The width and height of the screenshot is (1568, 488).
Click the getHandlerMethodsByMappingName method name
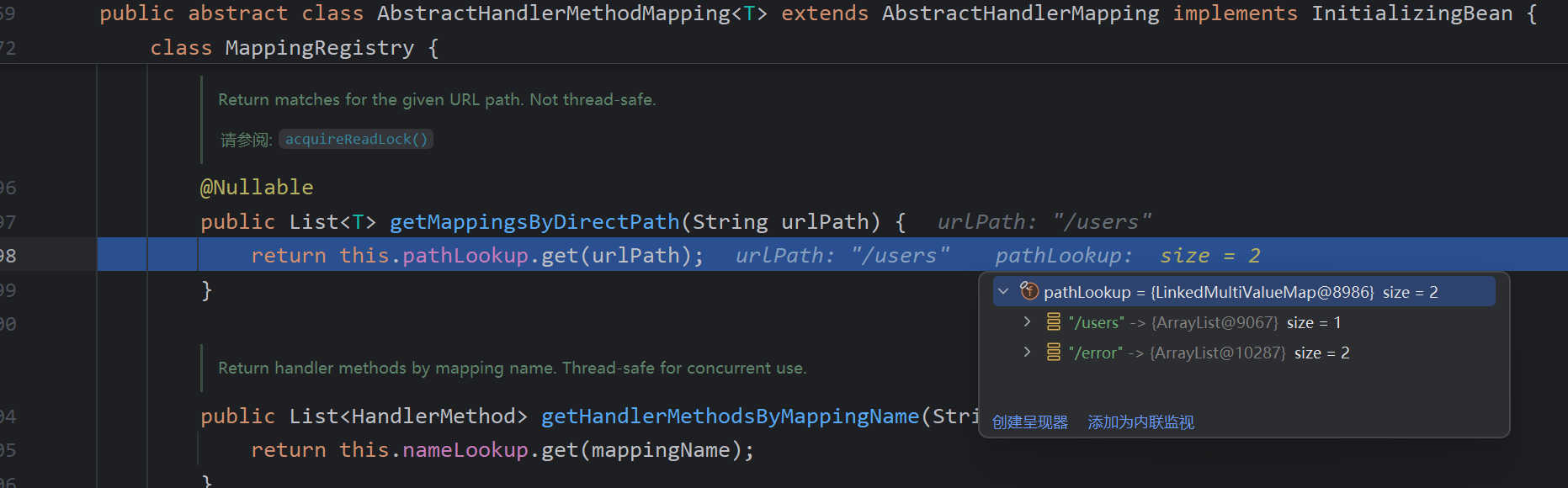point(730,416)
